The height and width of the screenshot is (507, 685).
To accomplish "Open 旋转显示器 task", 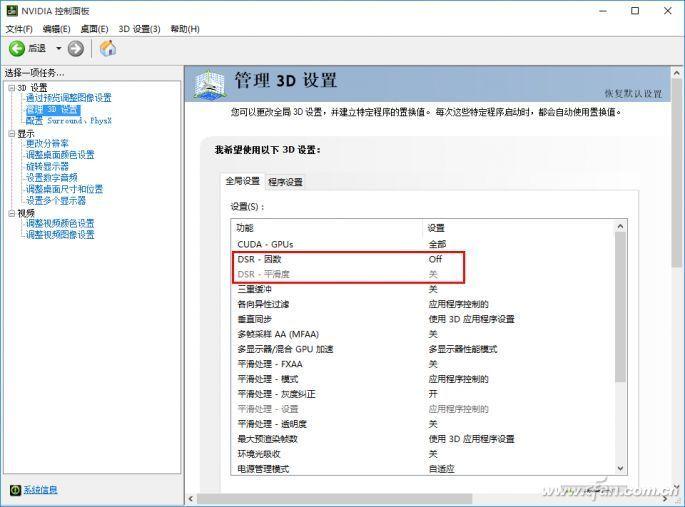I will pos(47,166).
